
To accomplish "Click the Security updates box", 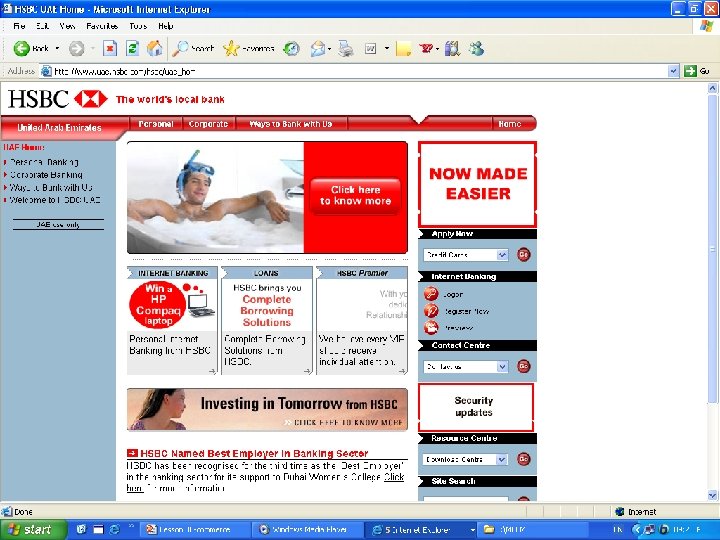I will pyautogui.click(x=476, y=407).
